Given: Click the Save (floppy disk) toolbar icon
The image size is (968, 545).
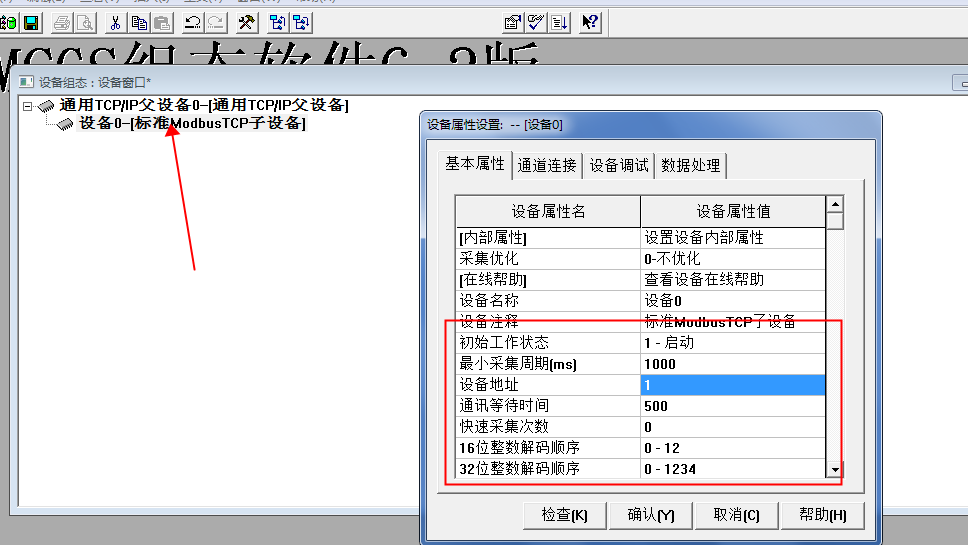Looking at the screenshot, I should point(31,22).
